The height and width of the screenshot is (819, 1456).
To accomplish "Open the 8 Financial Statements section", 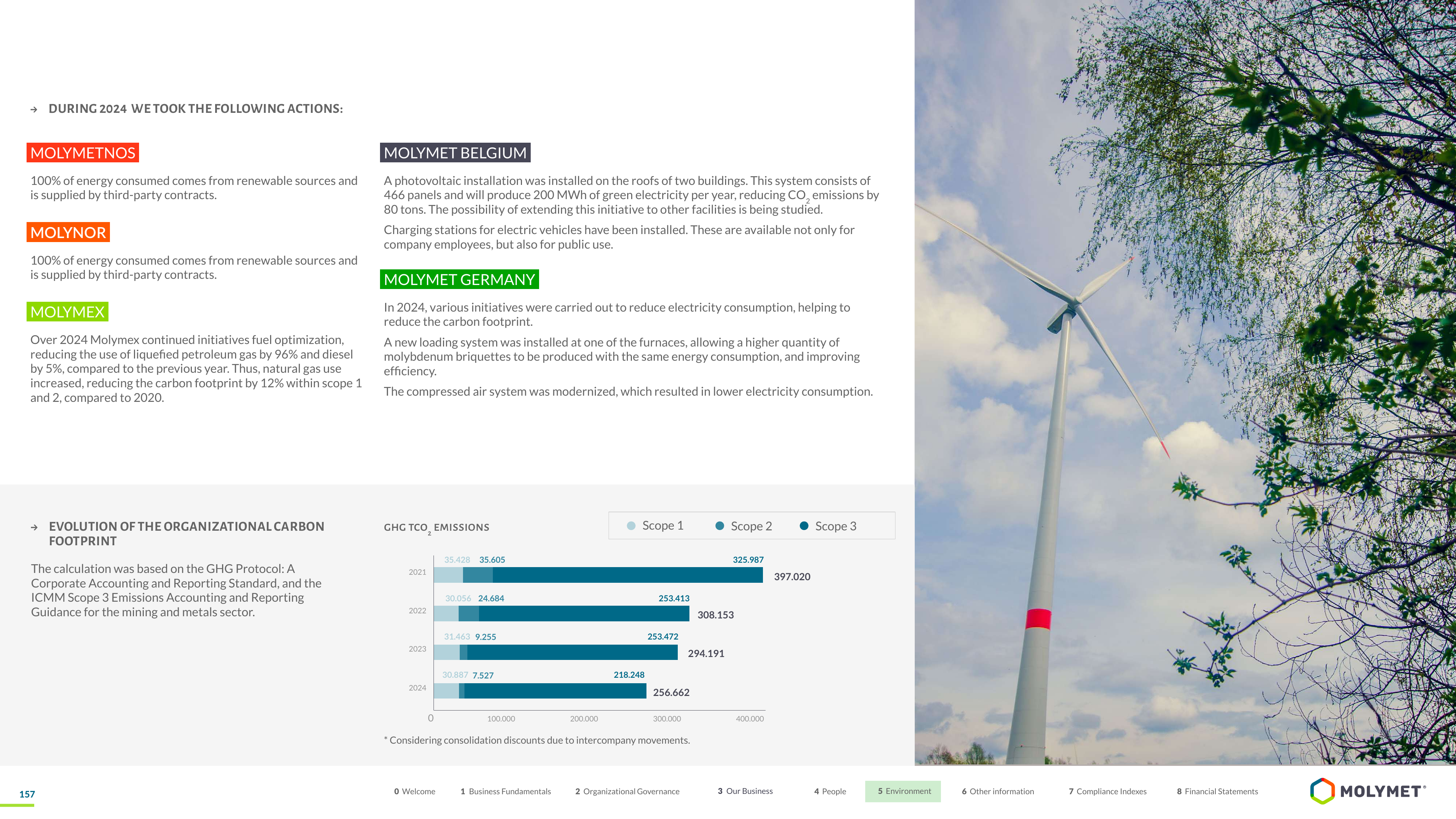I will tap(1217, 791).
